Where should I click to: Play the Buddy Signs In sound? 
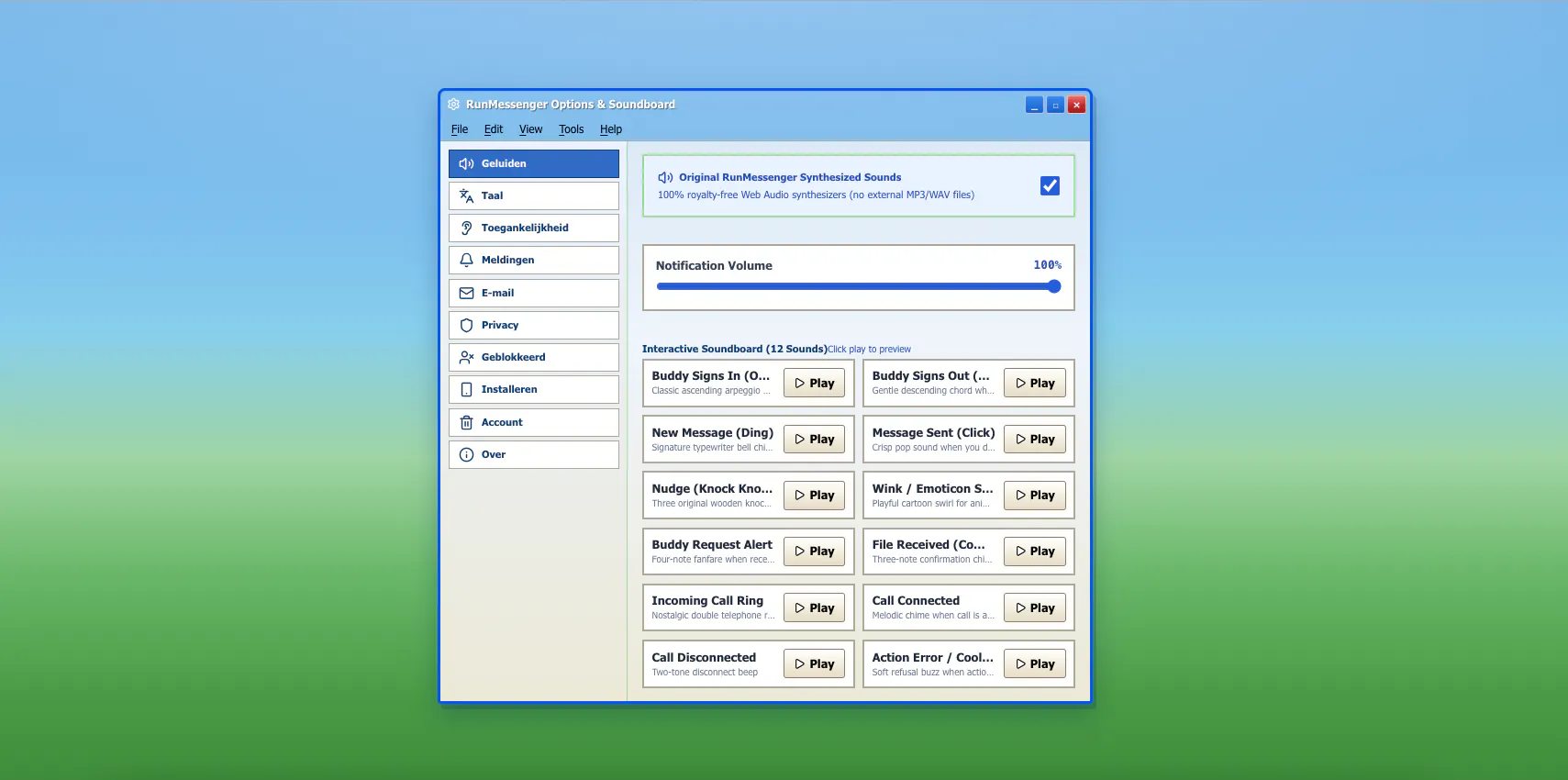pos(815,383)
